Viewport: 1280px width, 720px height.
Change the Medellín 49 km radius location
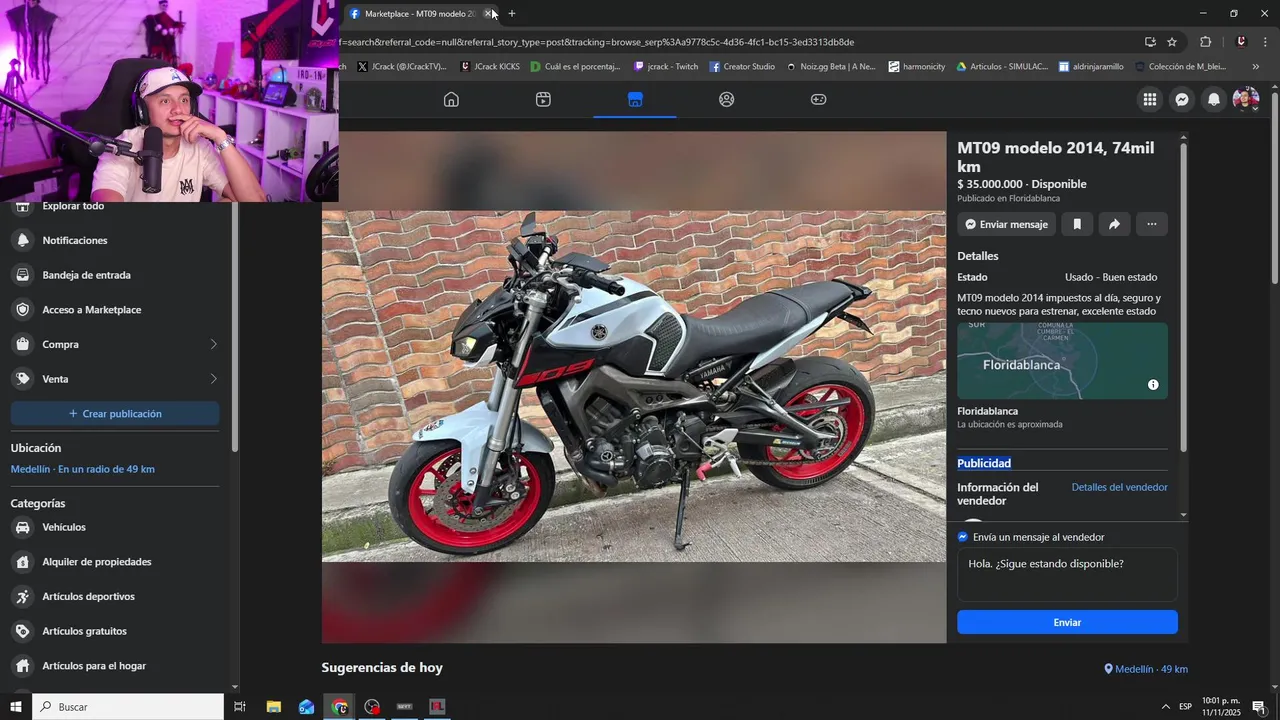coord(82,469)
